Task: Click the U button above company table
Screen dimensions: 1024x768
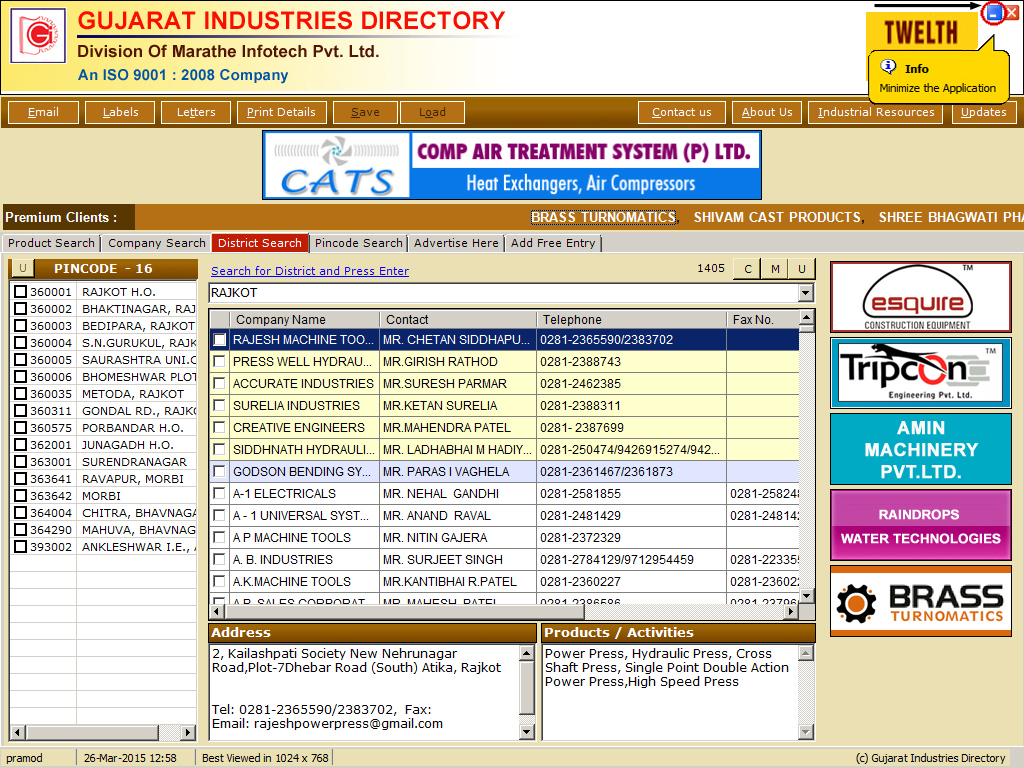Action: (x=802, y=268)
